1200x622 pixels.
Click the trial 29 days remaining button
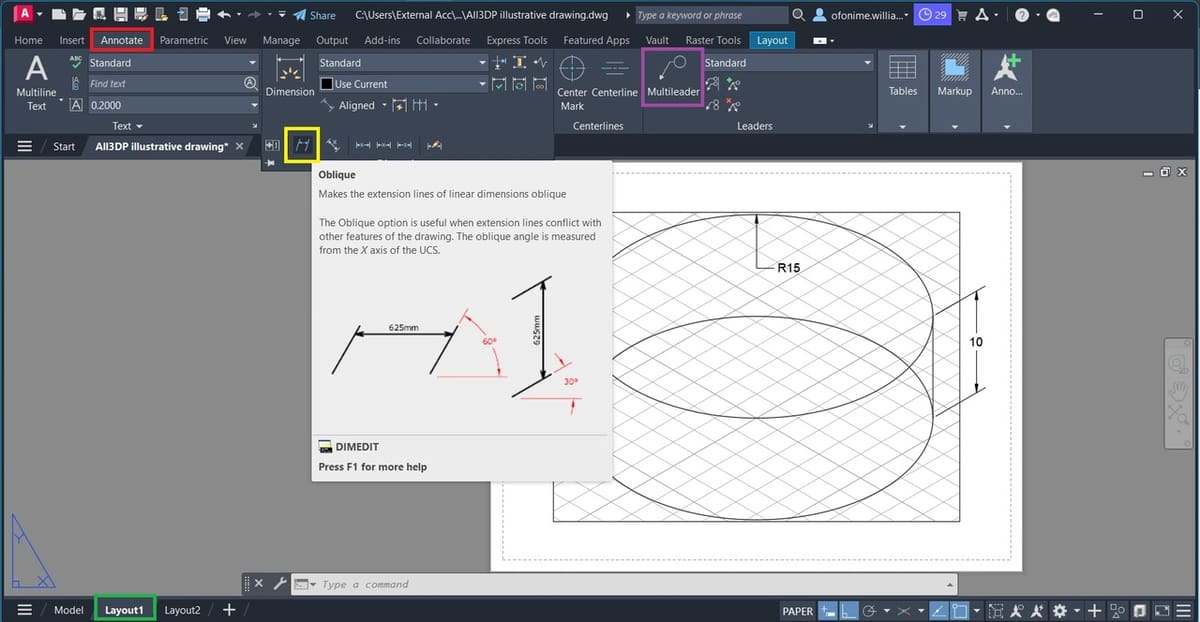(x=932, y=15)
